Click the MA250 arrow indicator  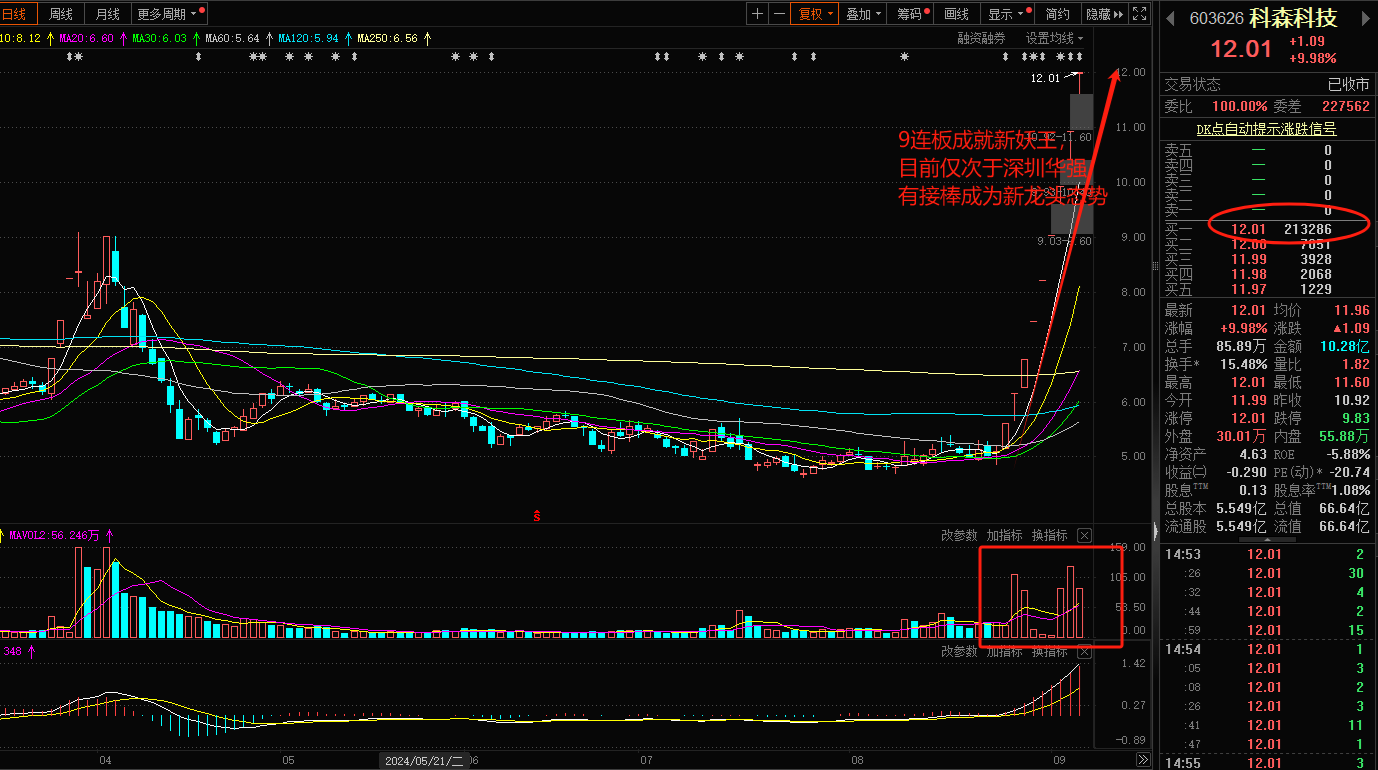point(428,38)
